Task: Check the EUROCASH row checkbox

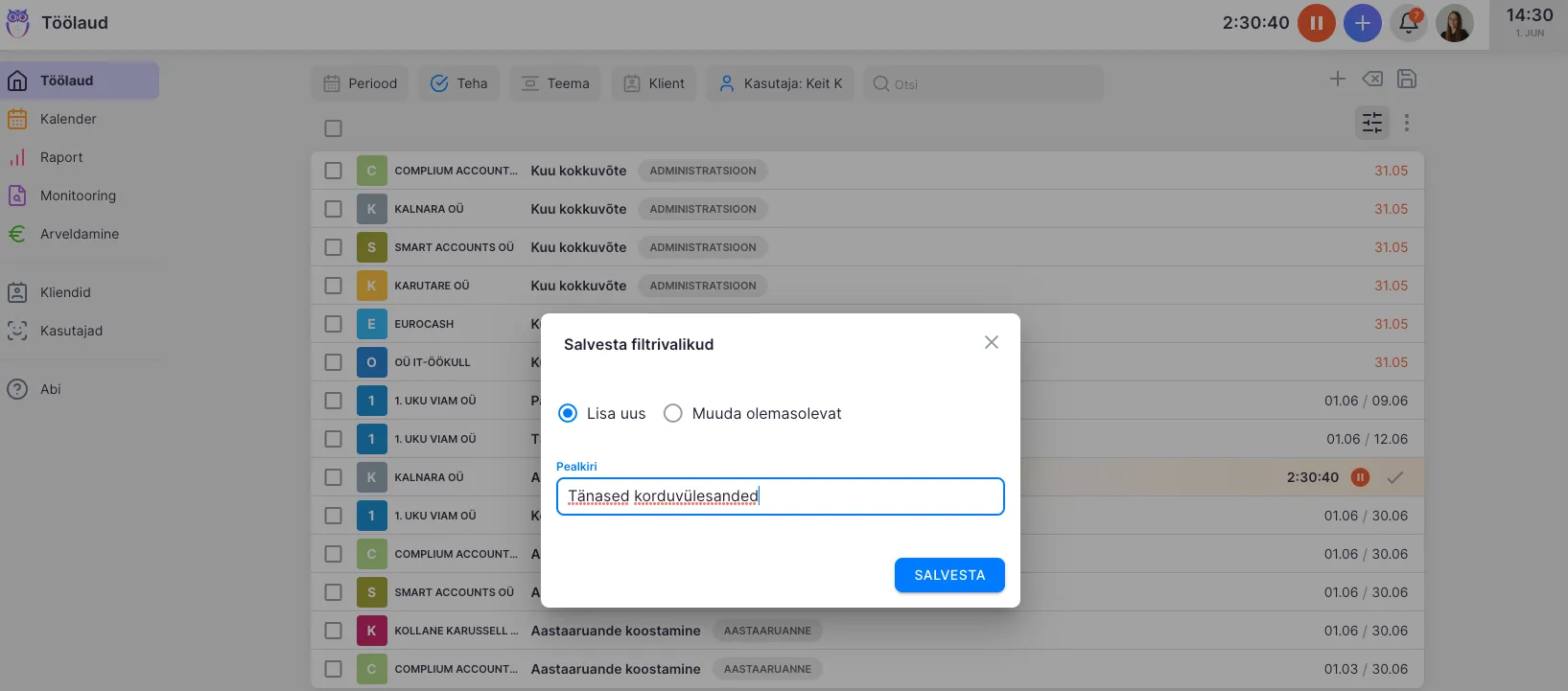Action: tap(333, 324)
